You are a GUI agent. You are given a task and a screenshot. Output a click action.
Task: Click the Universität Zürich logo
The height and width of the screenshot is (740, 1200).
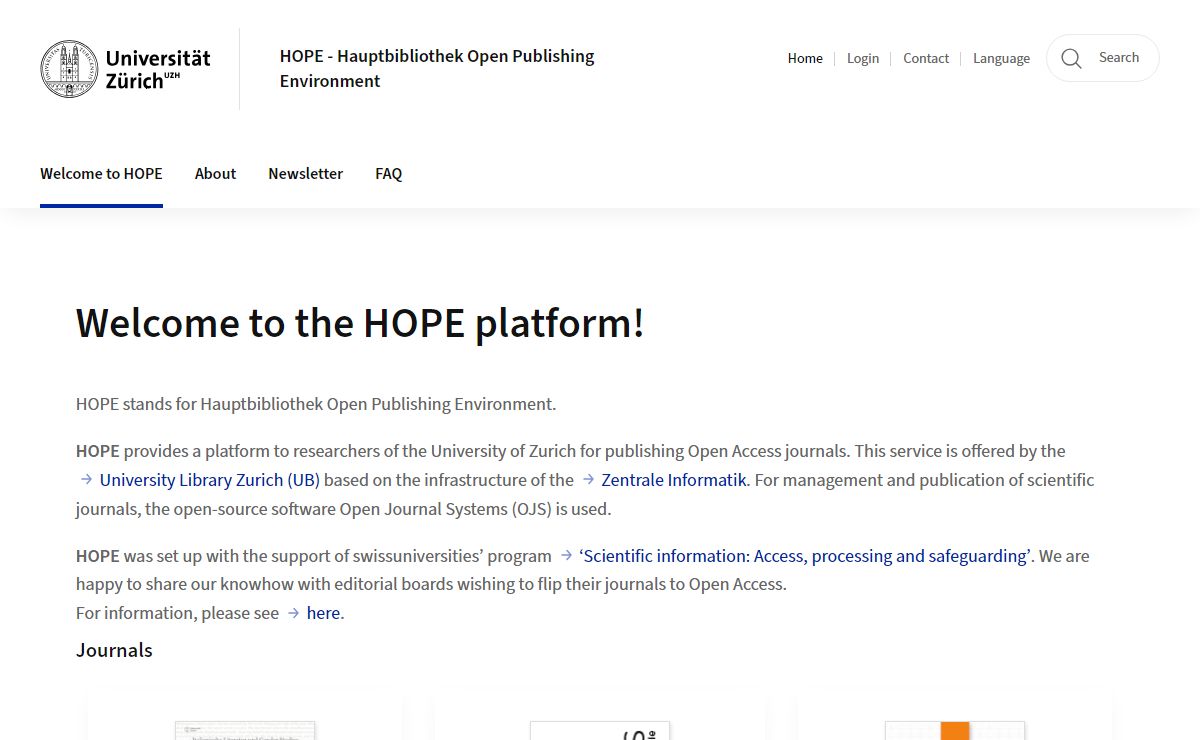[126, 69]
